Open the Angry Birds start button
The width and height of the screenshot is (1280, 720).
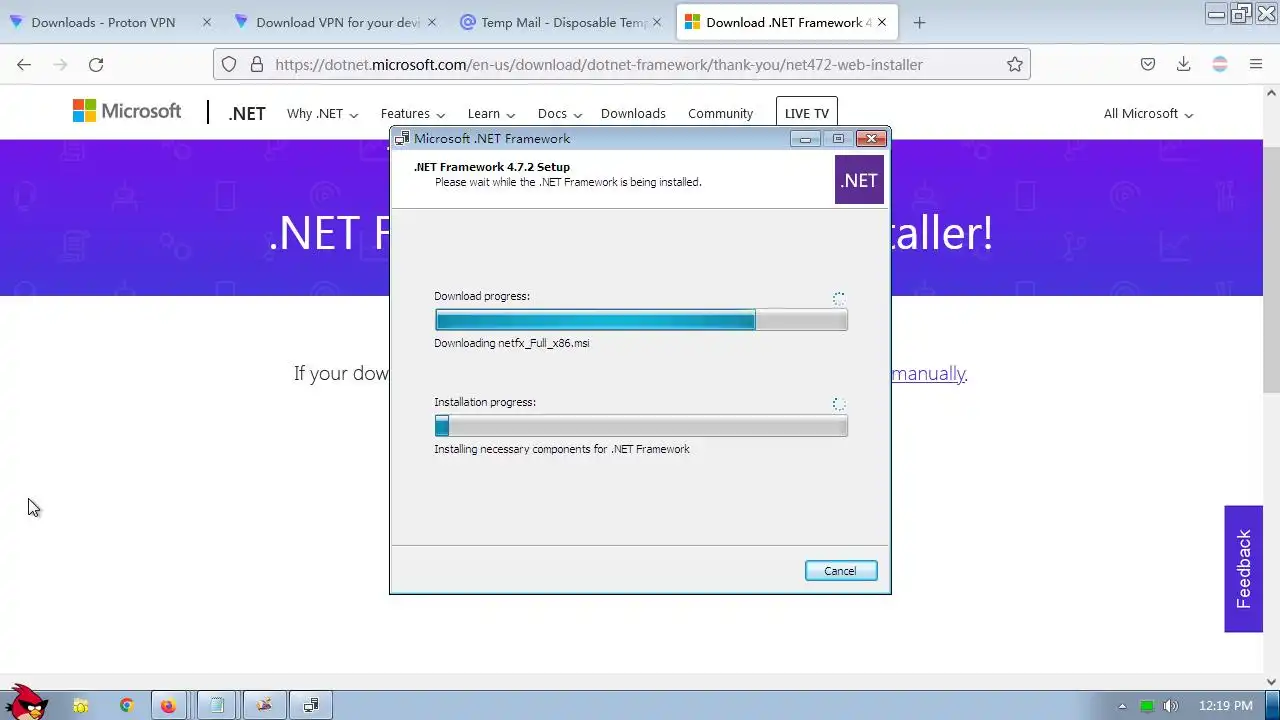[27, 702]
